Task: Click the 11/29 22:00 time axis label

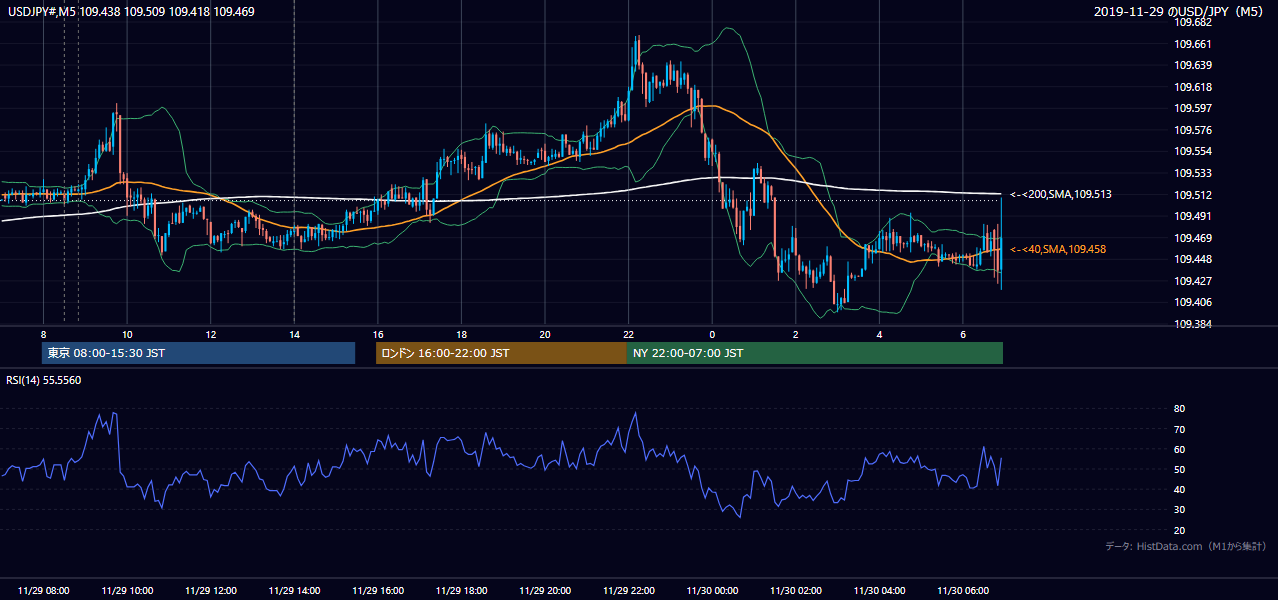Action: [628, 591]
